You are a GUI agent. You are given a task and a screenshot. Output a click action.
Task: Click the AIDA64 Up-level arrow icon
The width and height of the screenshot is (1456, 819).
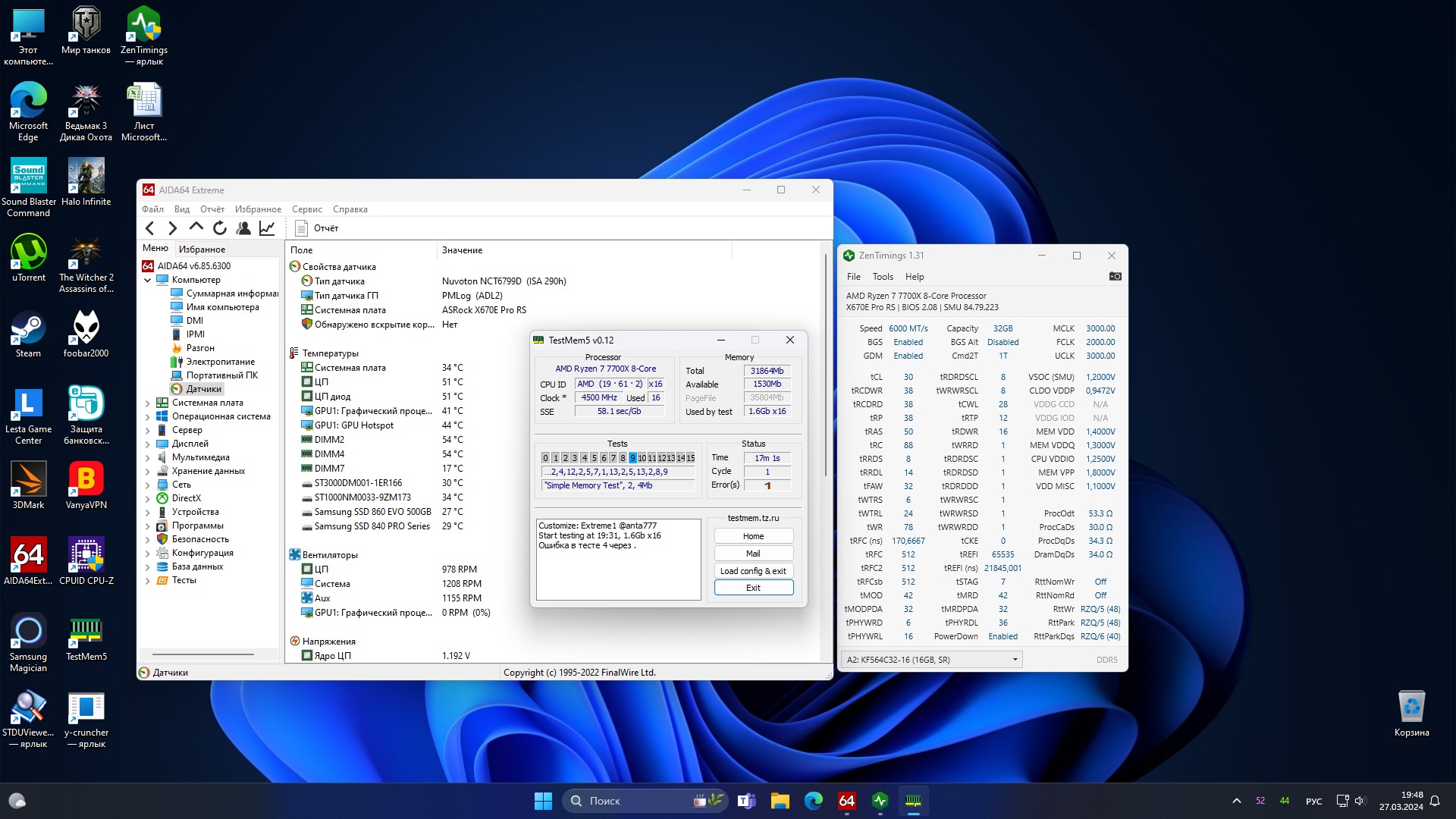(x=196, y=227)
